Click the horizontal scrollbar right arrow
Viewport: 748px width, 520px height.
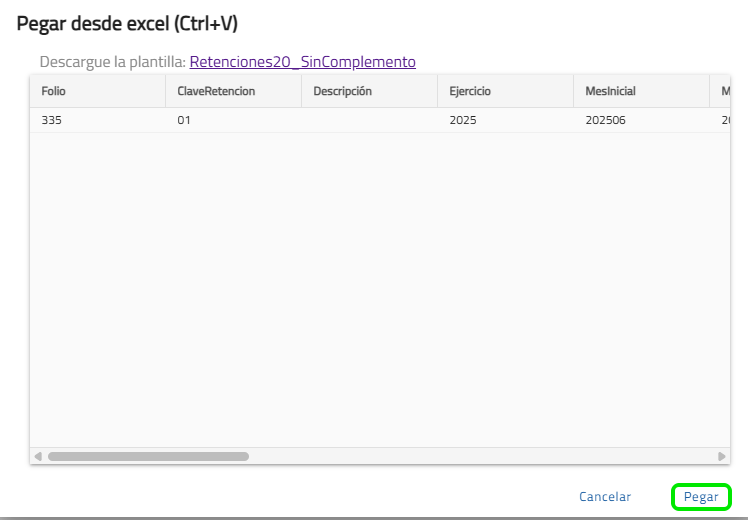click(x=722, y=456)
